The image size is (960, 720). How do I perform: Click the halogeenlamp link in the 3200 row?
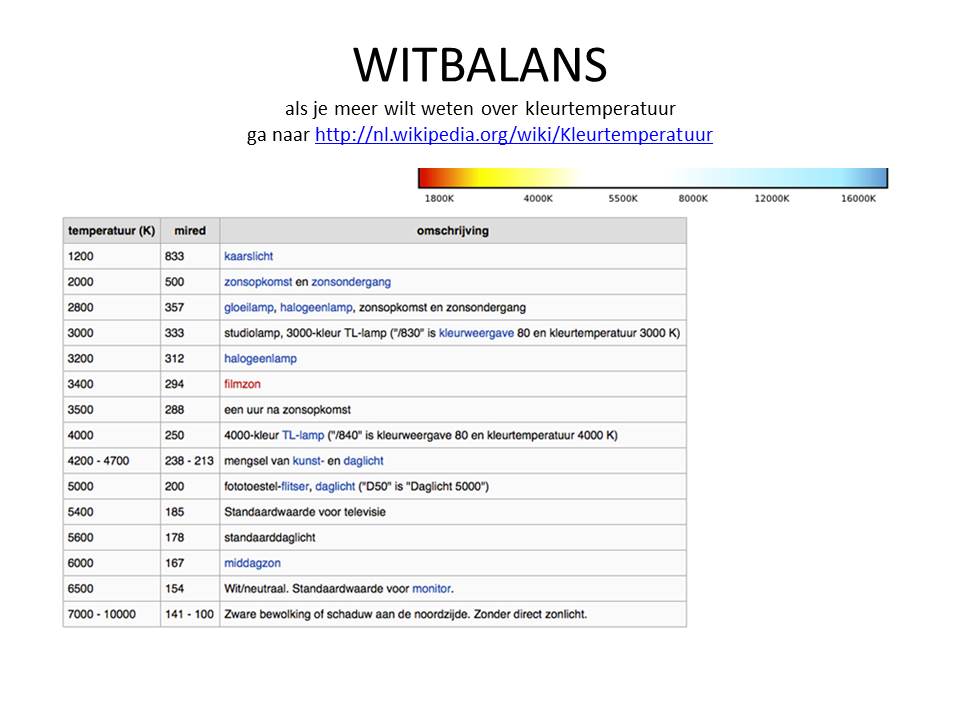point(260,359)
